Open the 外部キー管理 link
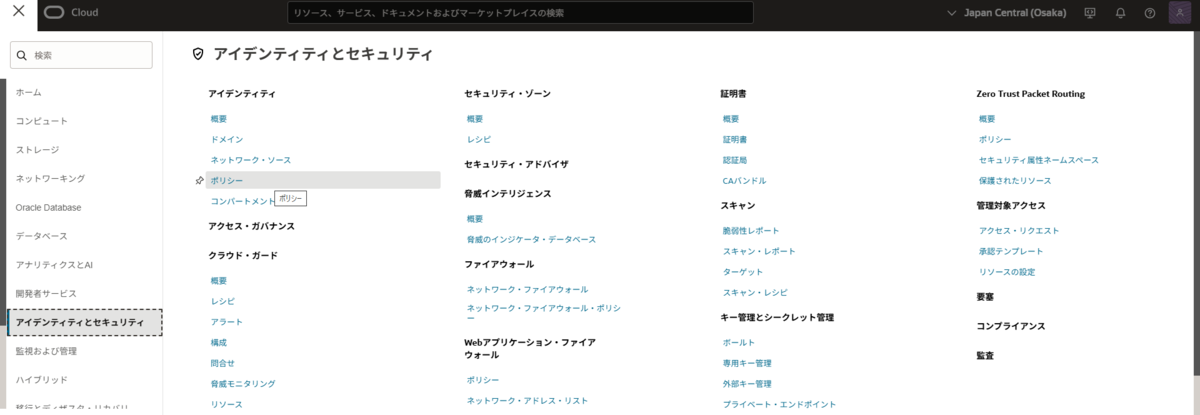Viewport: 1200px width, 415px height. pos(747,384)
